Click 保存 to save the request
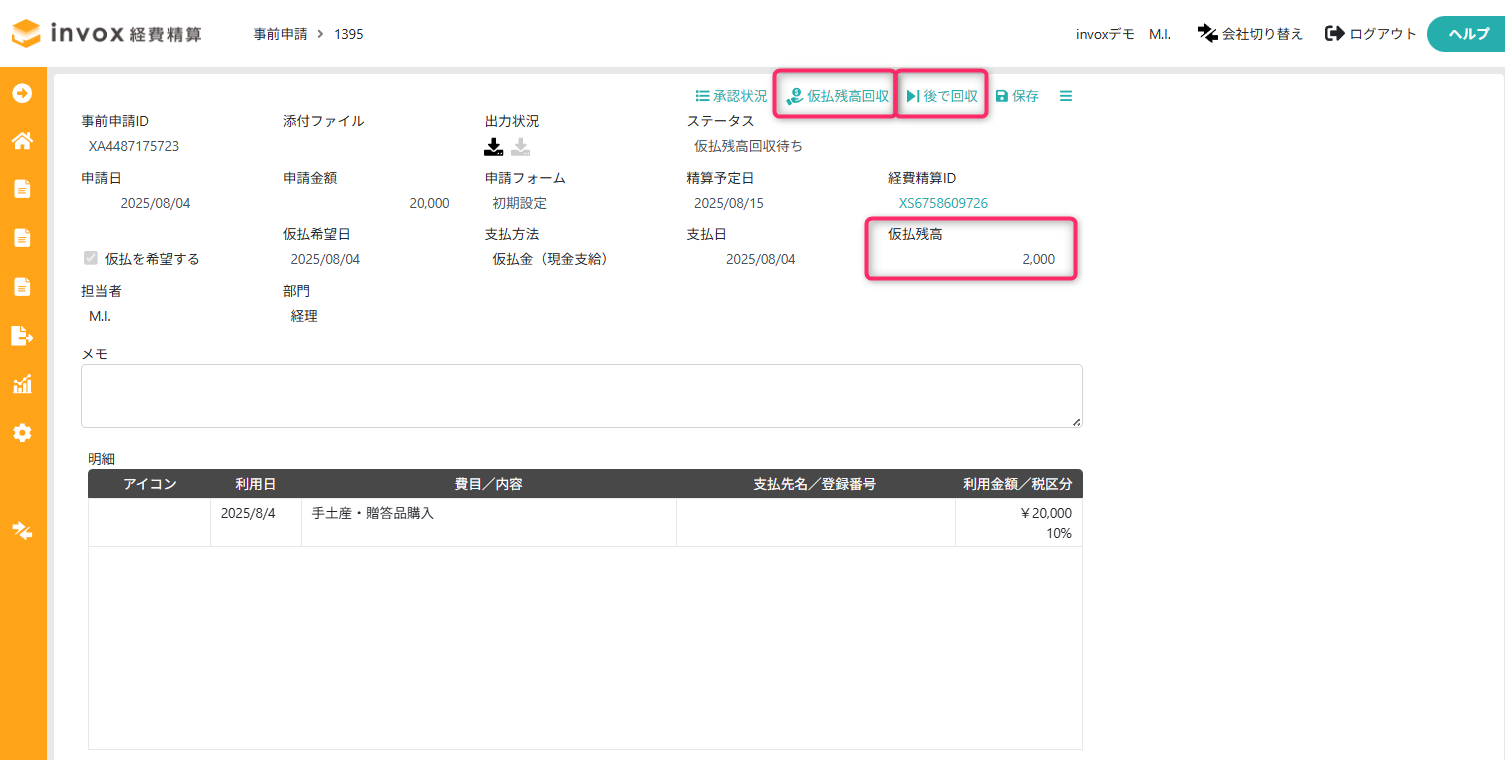 (1017, 96)
